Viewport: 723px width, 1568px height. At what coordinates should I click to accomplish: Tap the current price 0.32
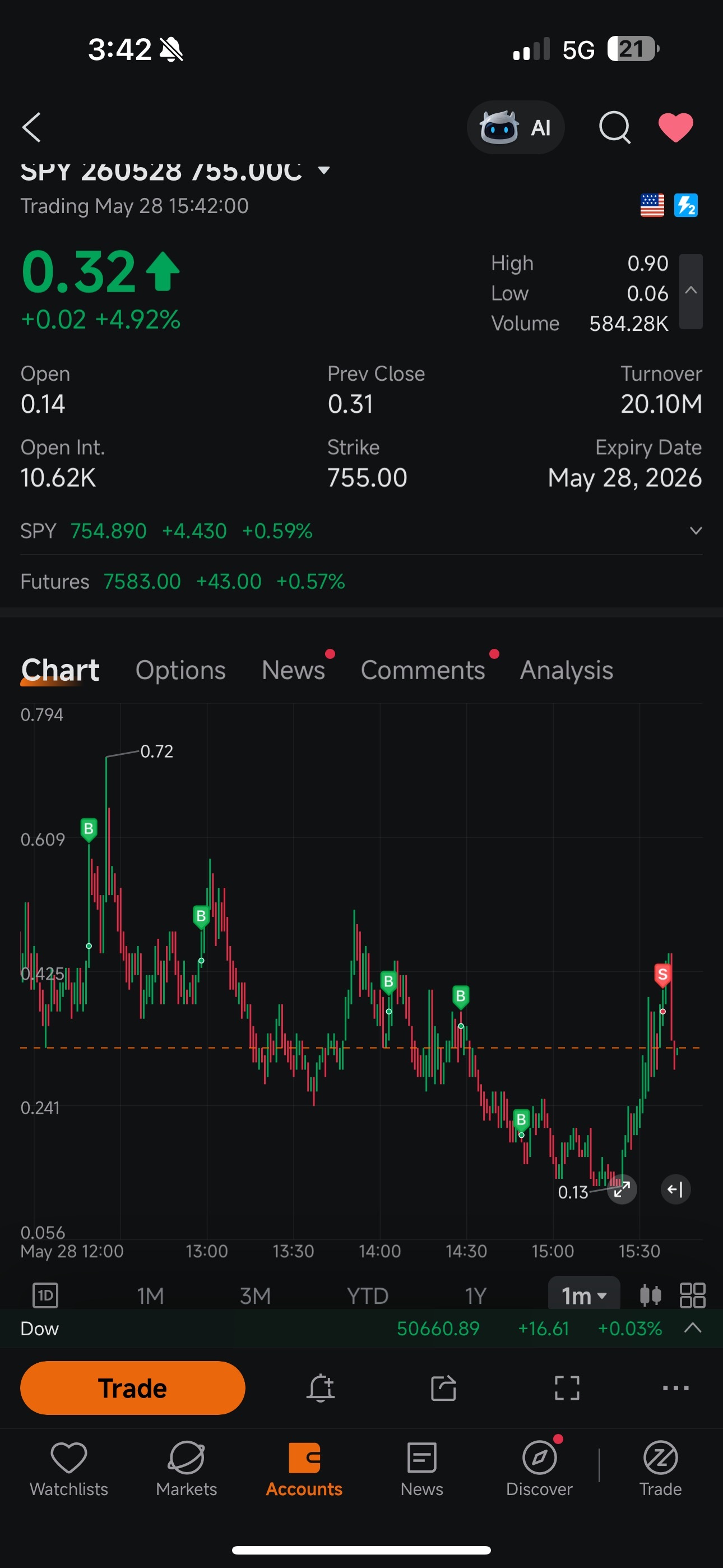pos(78,271)
